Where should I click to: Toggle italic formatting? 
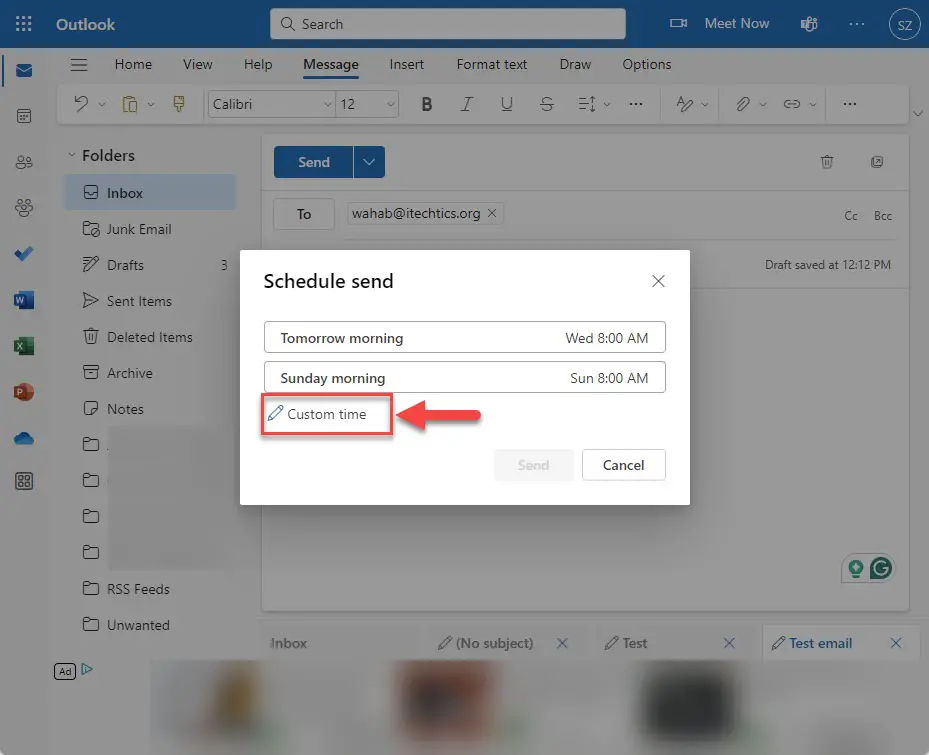467,103
